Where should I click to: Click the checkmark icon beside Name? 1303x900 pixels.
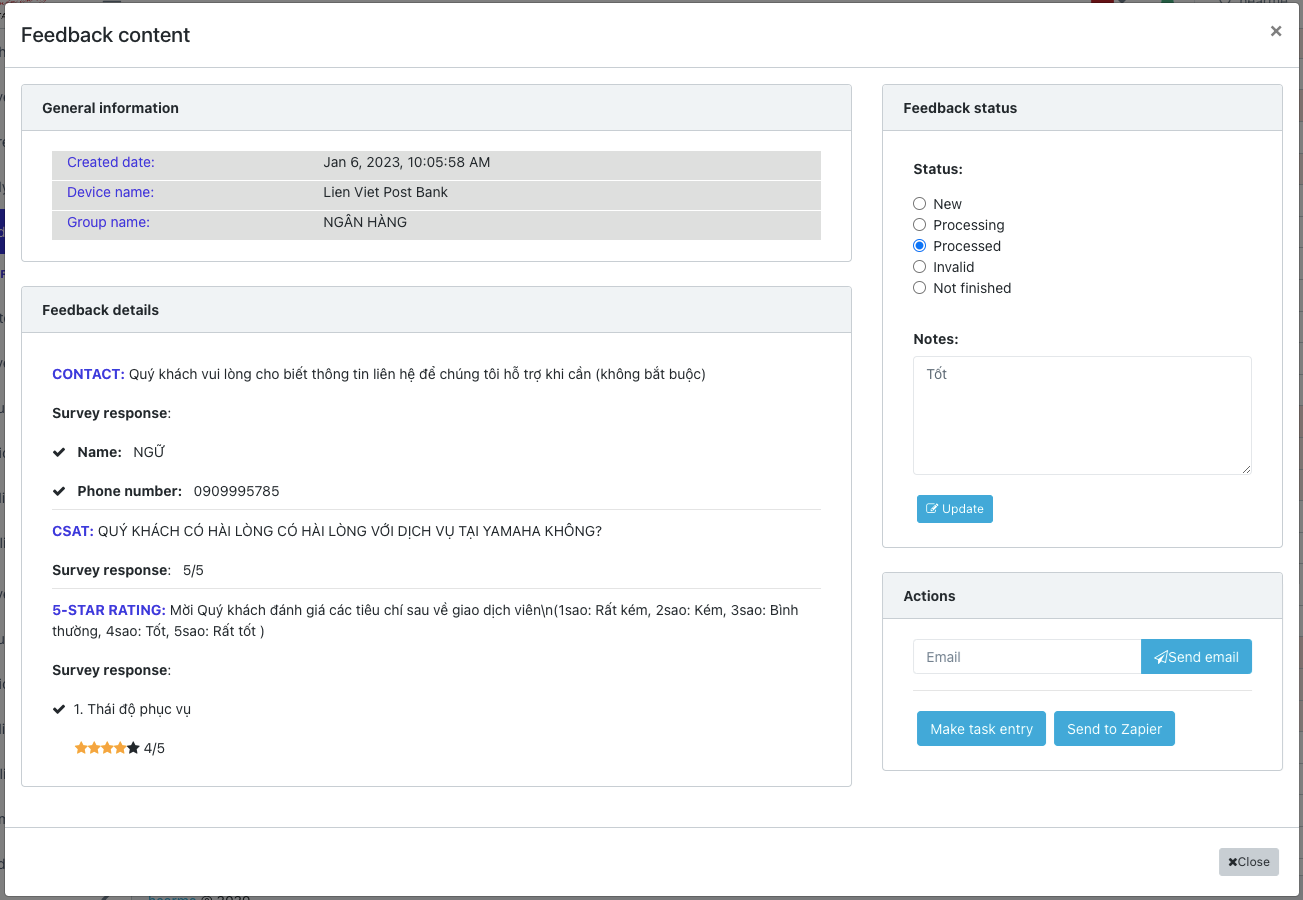[59, 452]
